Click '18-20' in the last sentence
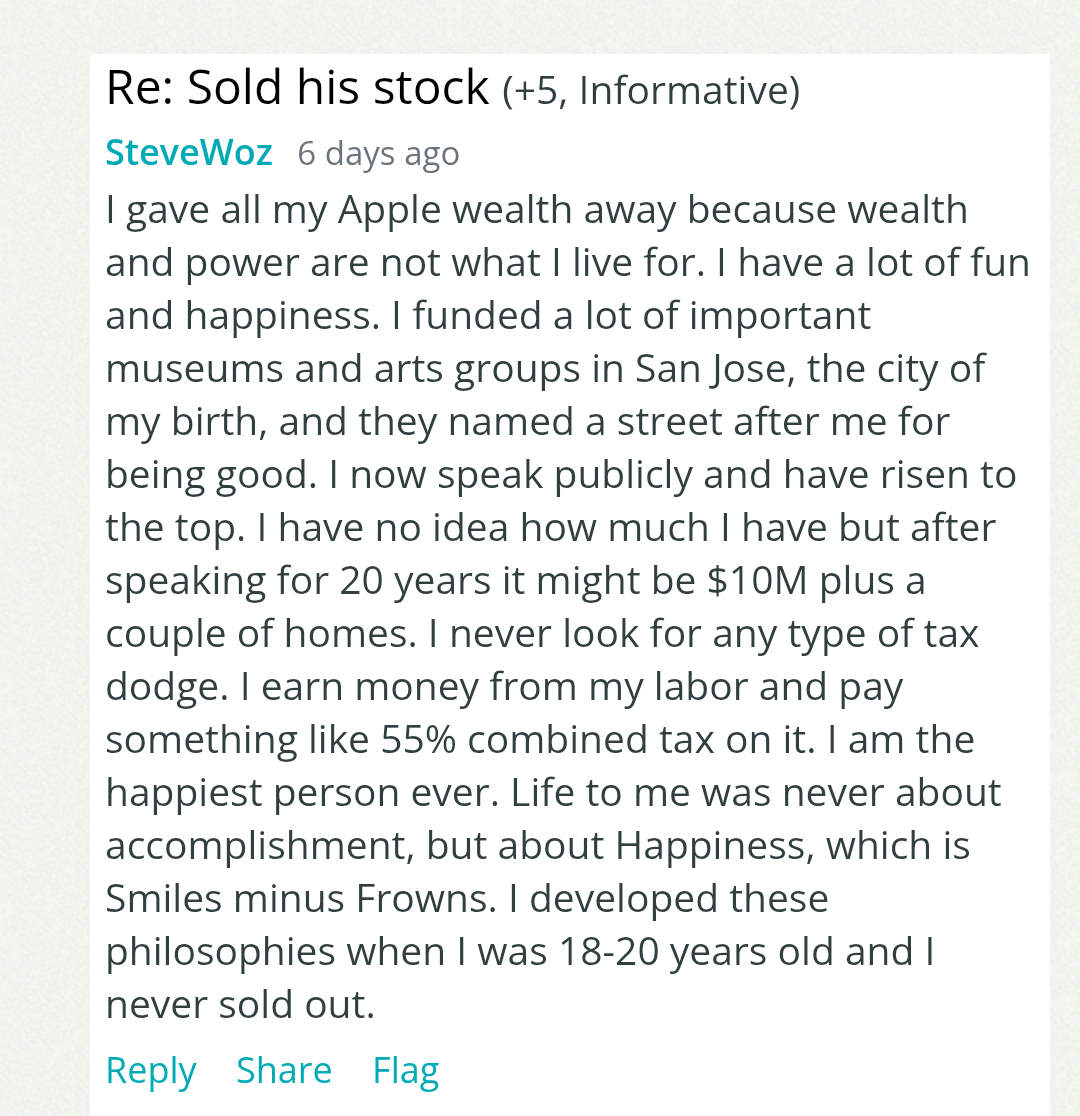Viewport: 1080px width, 1116px height. pyautogui.click(x=609, y=952)
